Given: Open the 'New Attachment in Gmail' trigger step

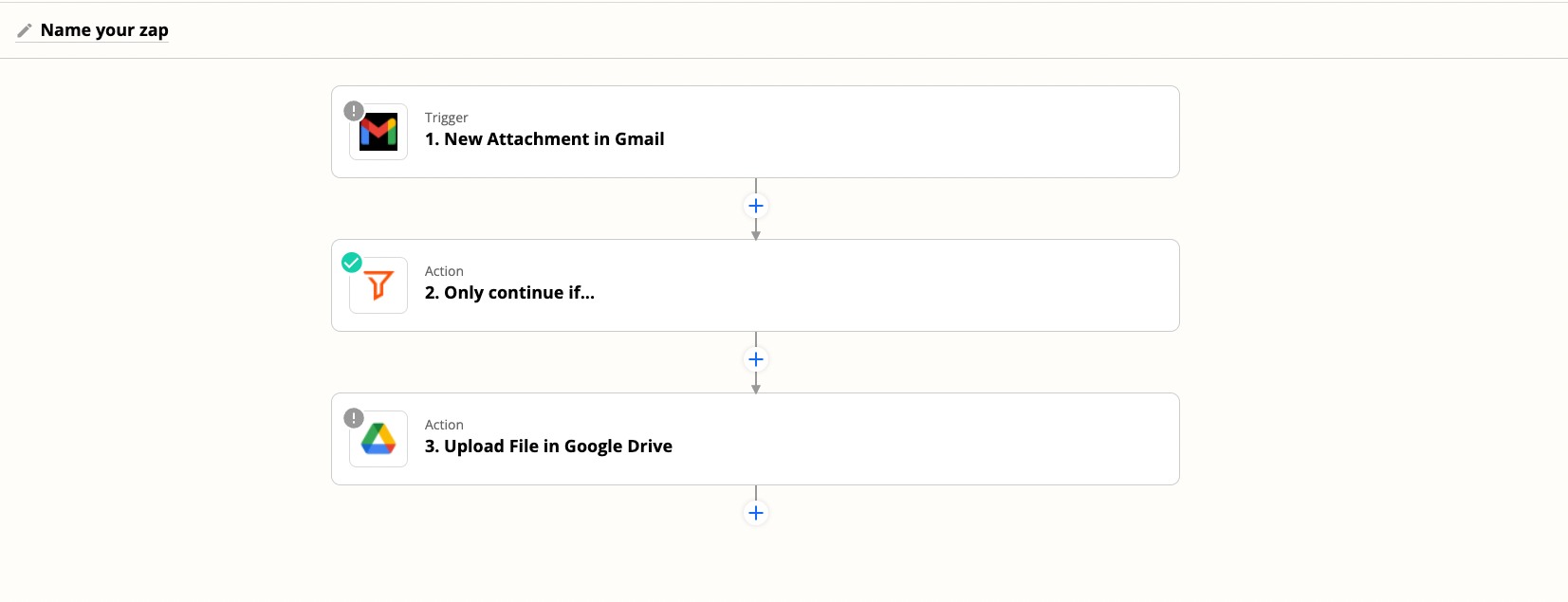Looking at the screenshot, I should pos(755,132).
